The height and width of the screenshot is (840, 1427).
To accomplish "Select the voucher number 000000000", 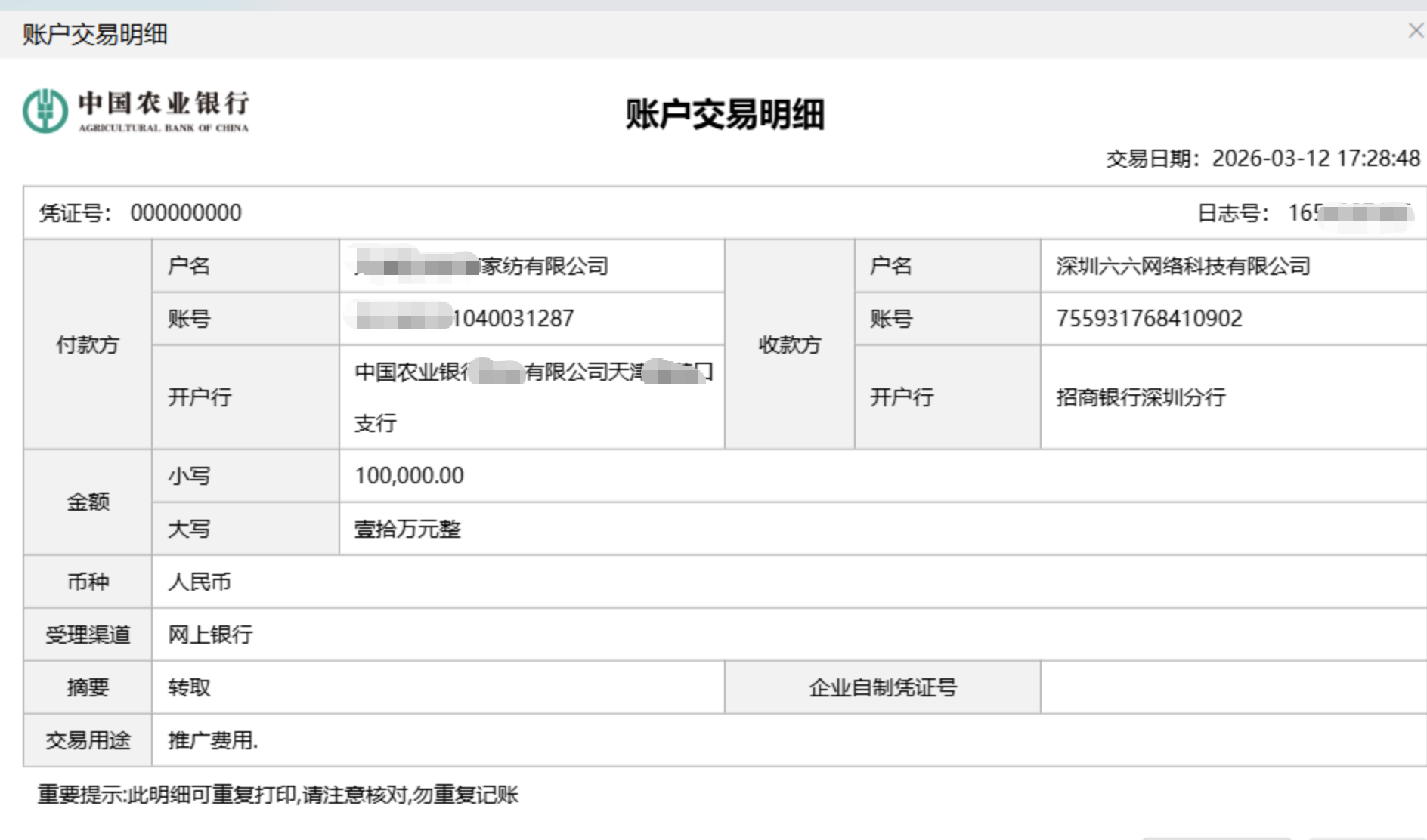I will click(x=186, y=213).
